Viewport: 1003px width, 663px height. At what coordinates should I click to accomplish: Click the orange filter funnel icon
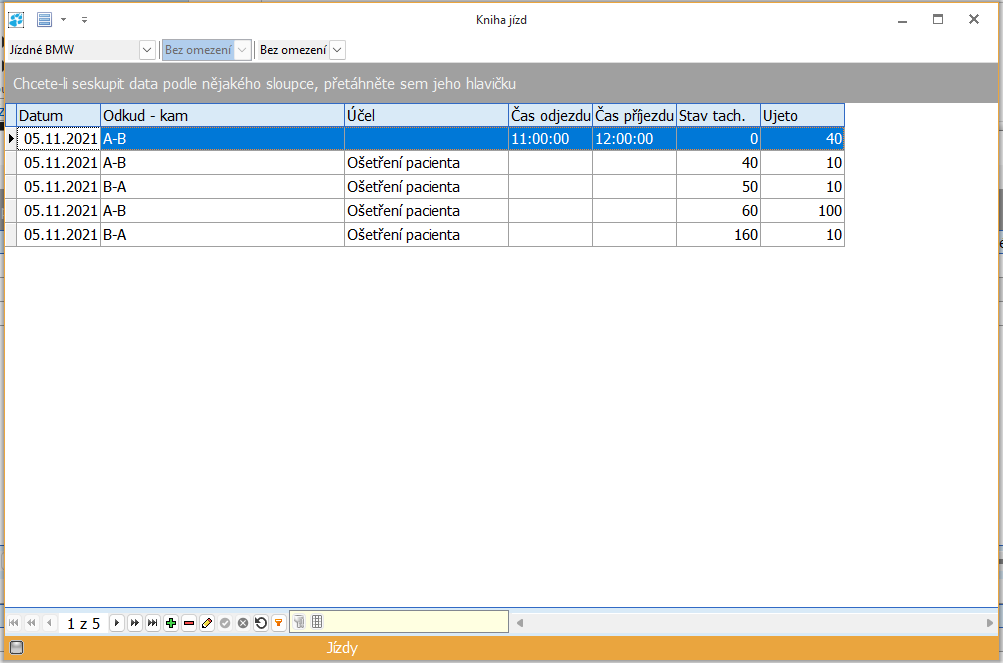tap(278, 623)
